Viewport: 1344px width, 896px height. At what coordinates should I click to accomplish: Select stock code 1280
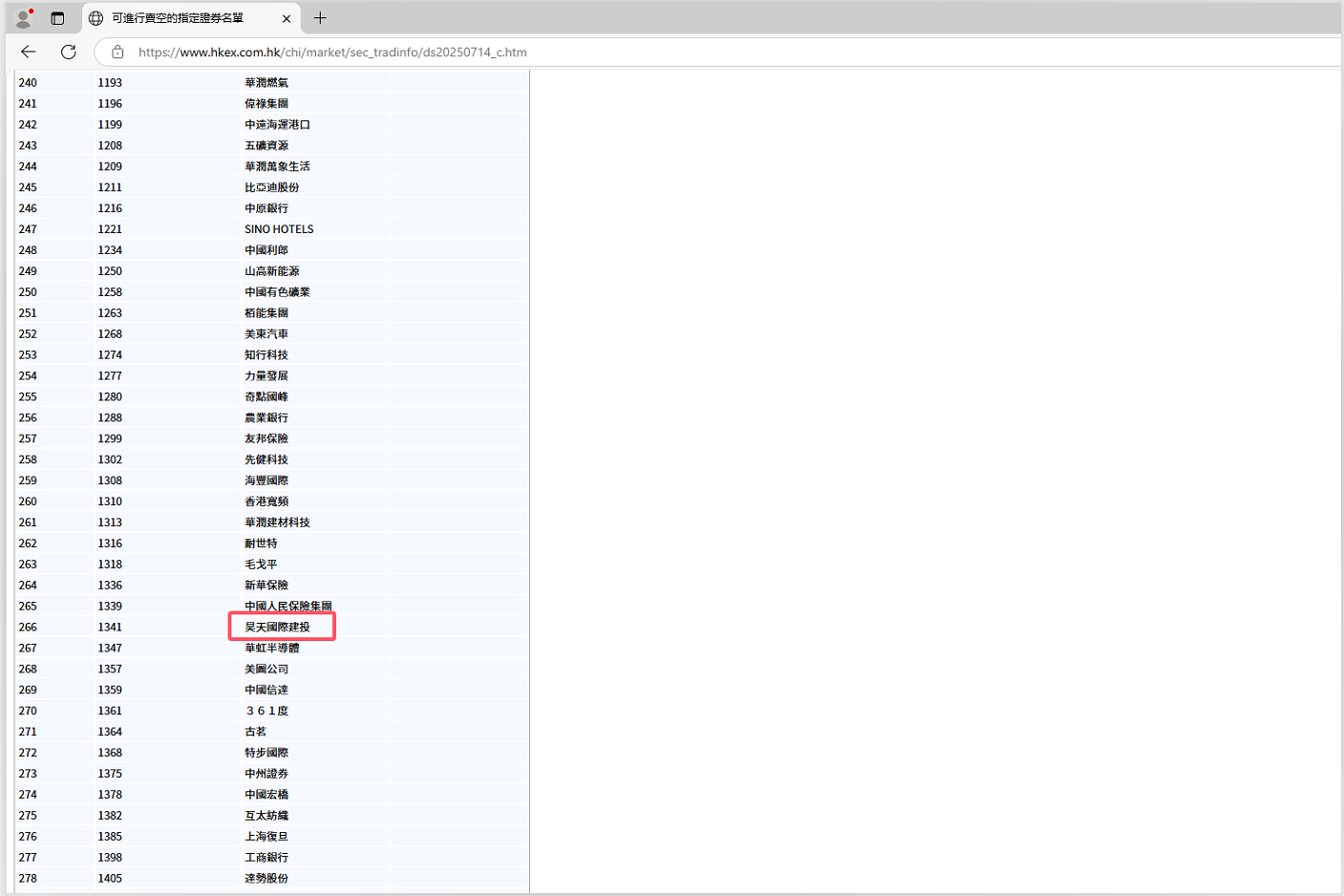click(x=110, y=397)
